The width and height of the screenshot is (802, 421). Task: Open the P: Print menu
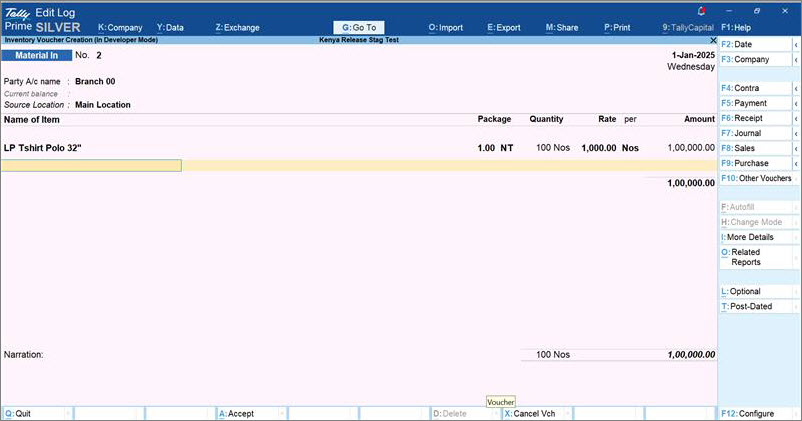[x=617, y=28]
